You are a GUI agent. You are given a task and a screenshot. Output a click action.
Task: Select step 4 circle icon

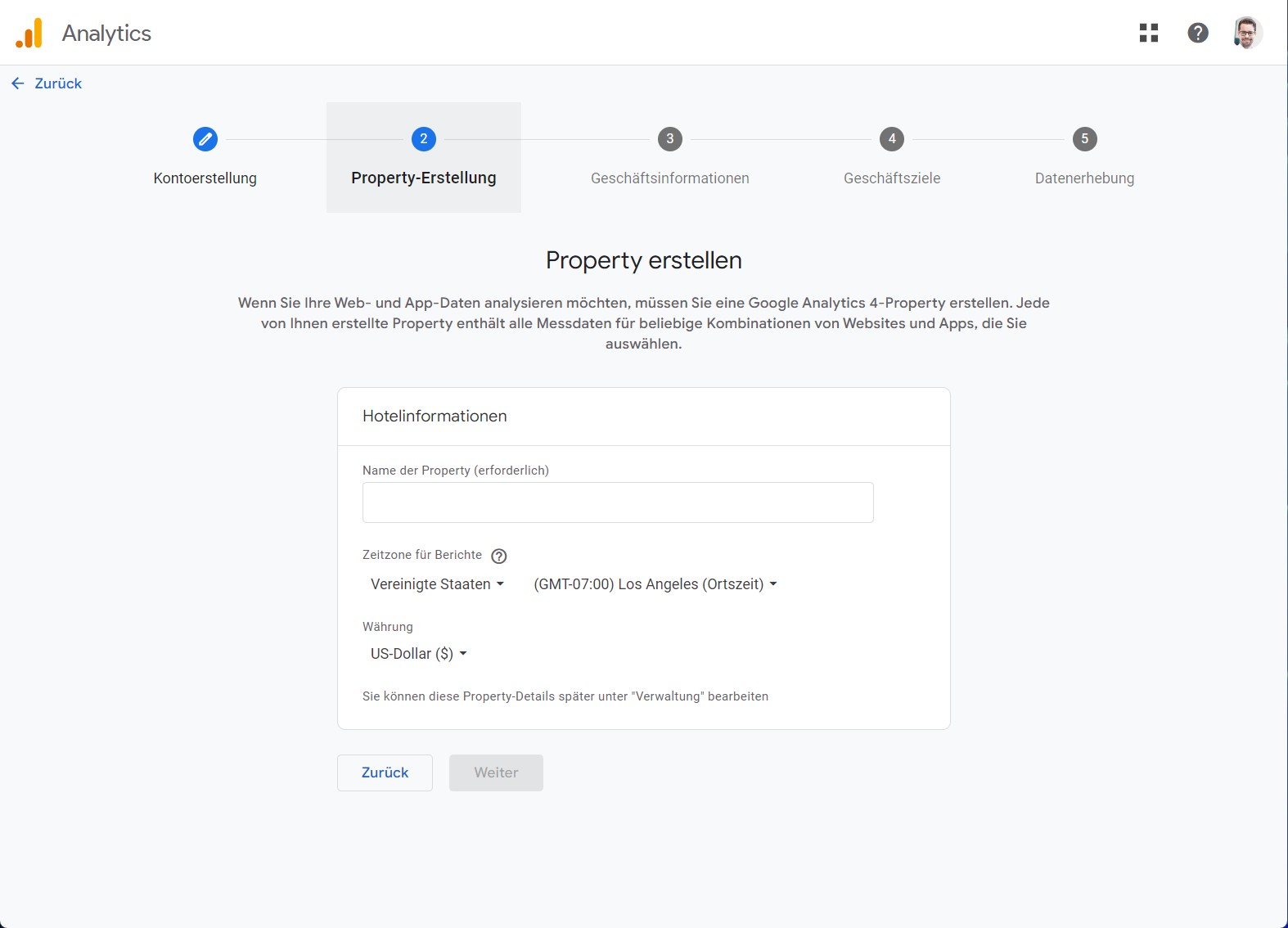click(x=892, y=139)
